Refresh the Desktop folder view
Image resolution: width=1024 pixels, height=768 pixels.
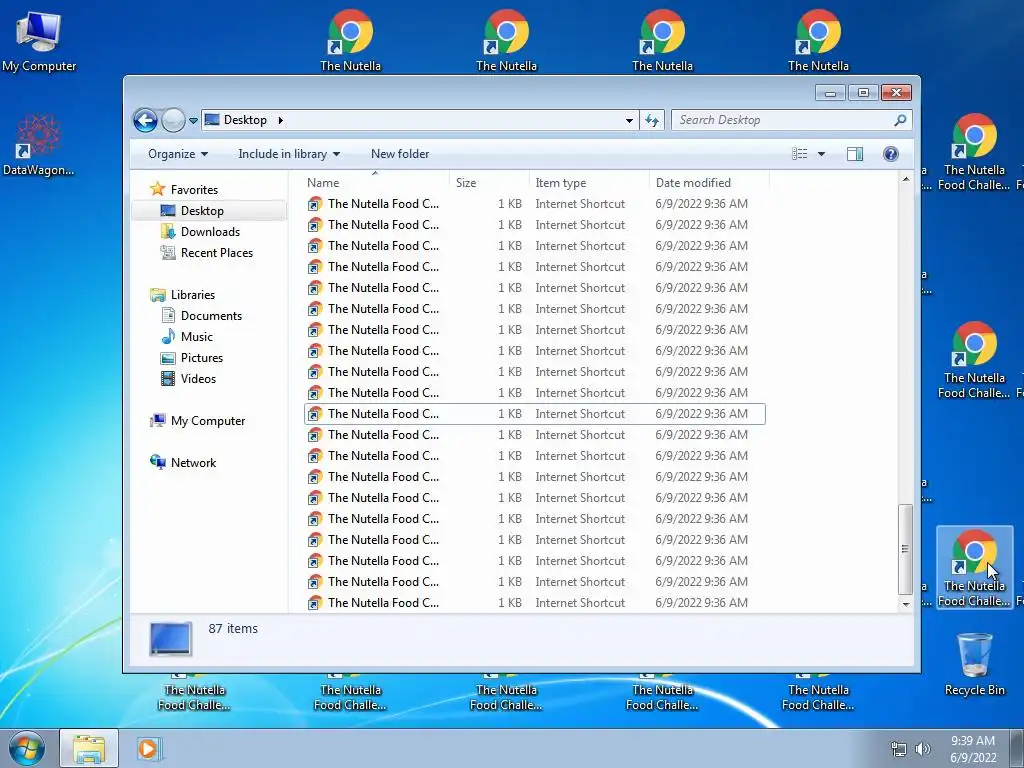pyautogui.click(x=652, y=120)
